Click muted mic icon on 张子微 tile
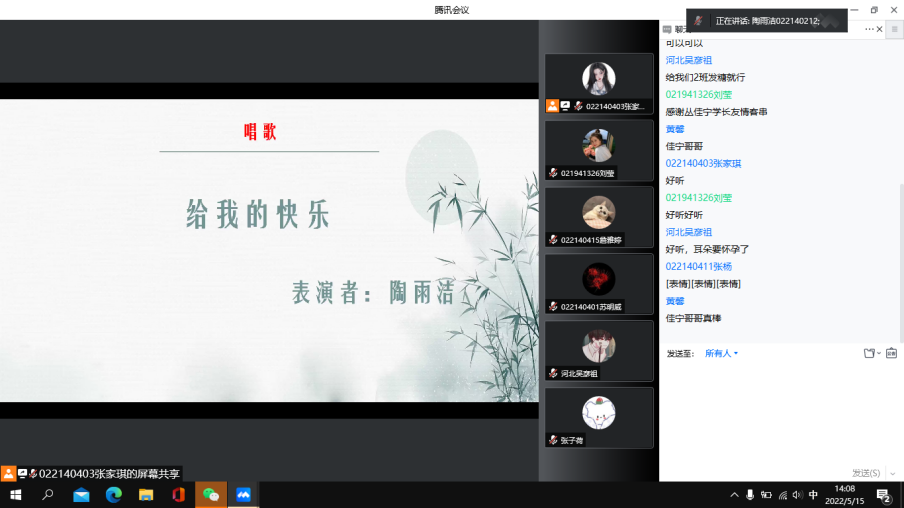Image resolution: width=904 pixels, height=508 pixels. pyautogui.click(x=553, y=440)
